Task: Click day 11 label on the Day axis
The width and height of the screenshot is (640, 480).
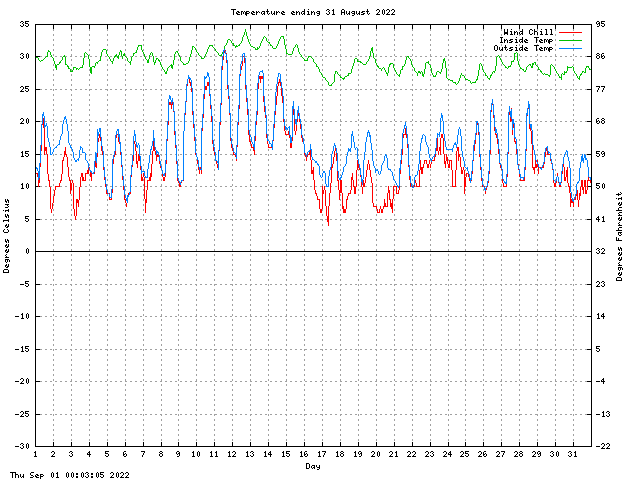Action: 214,454
